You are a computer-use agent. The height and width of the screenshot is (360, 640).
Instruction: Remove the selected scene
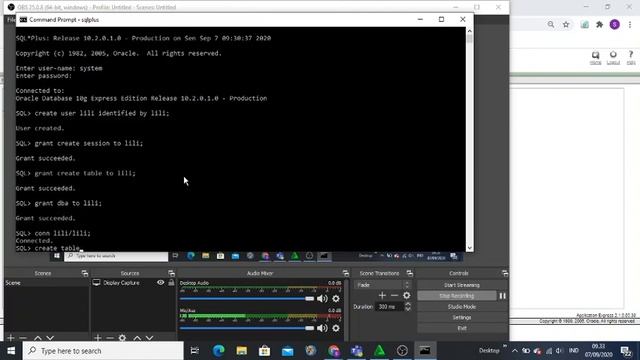click(23, 338)
